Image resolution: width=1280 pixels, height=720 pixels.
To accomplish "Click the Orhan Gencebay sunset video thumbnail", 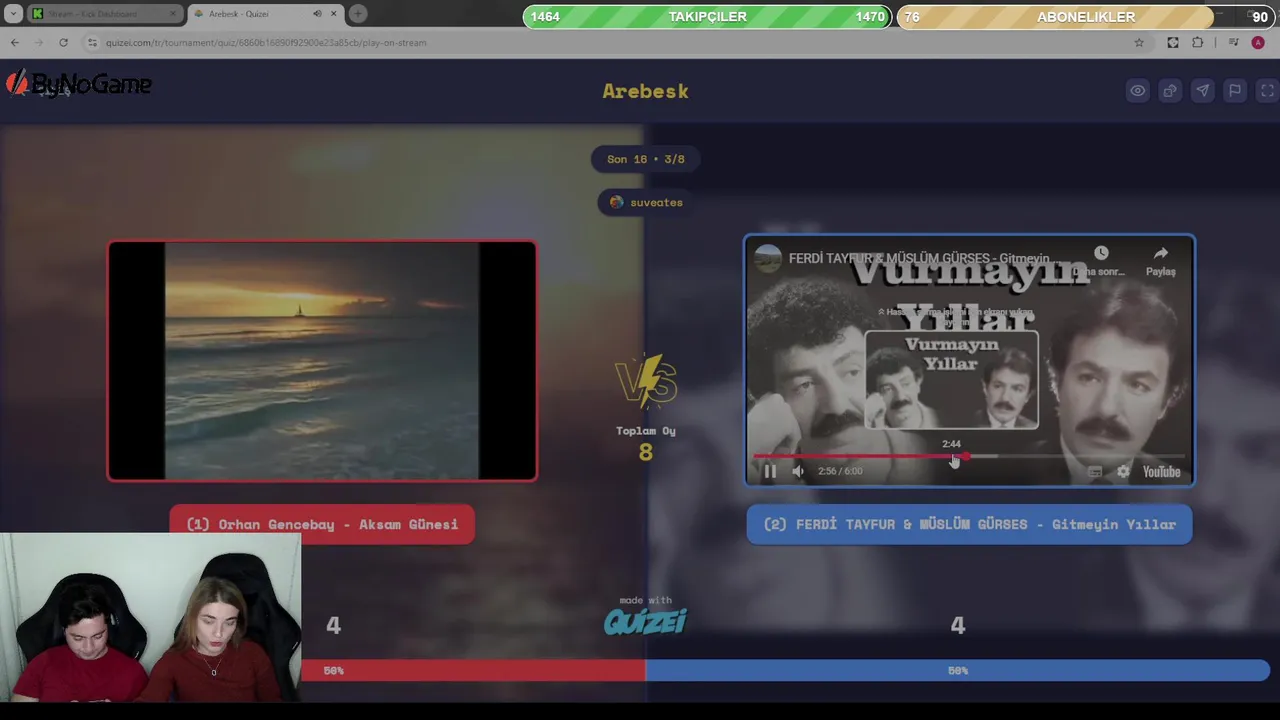I will 322,361.
